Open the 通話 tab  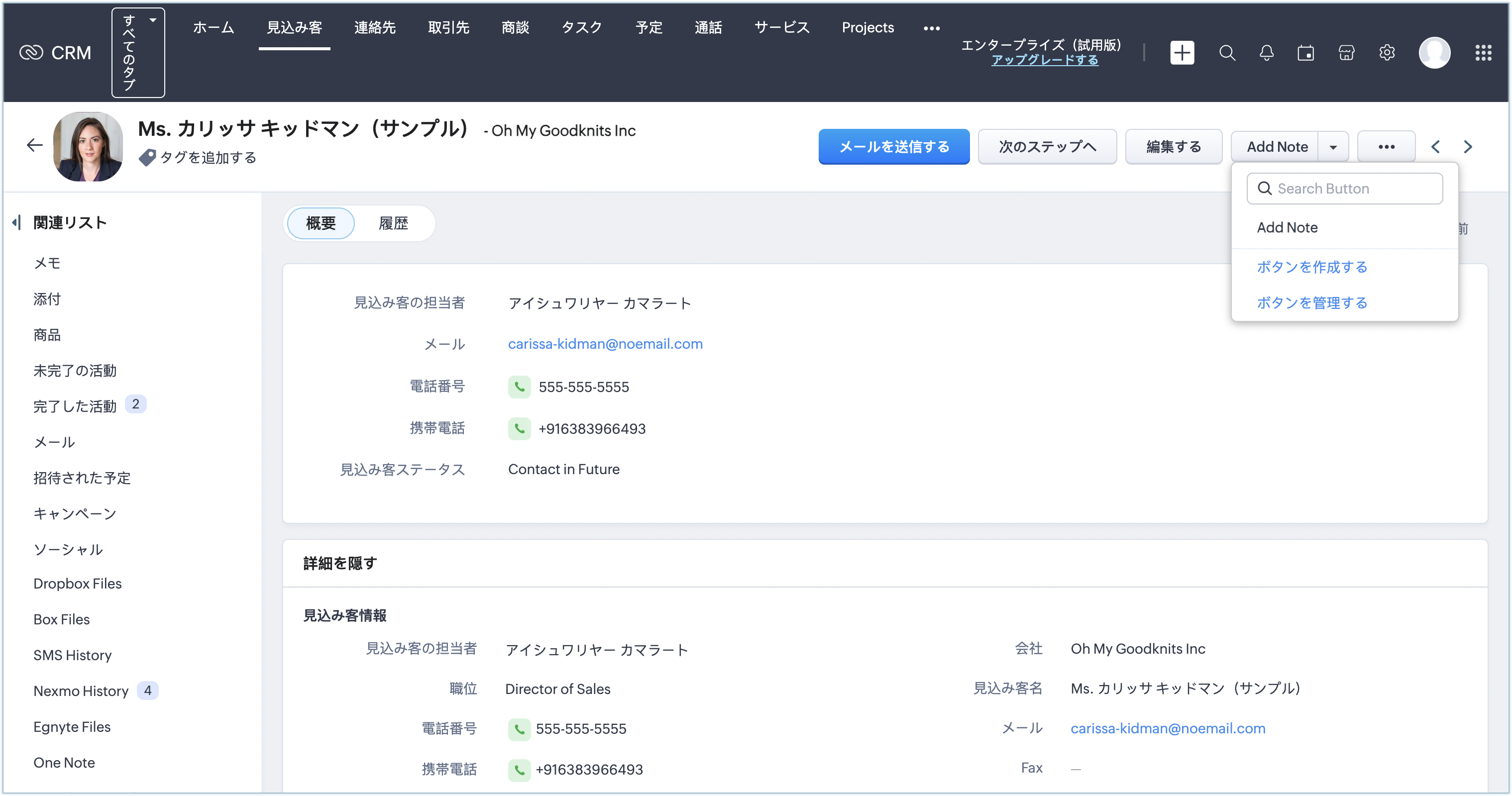pyautogui.click(x=708, y=27)
